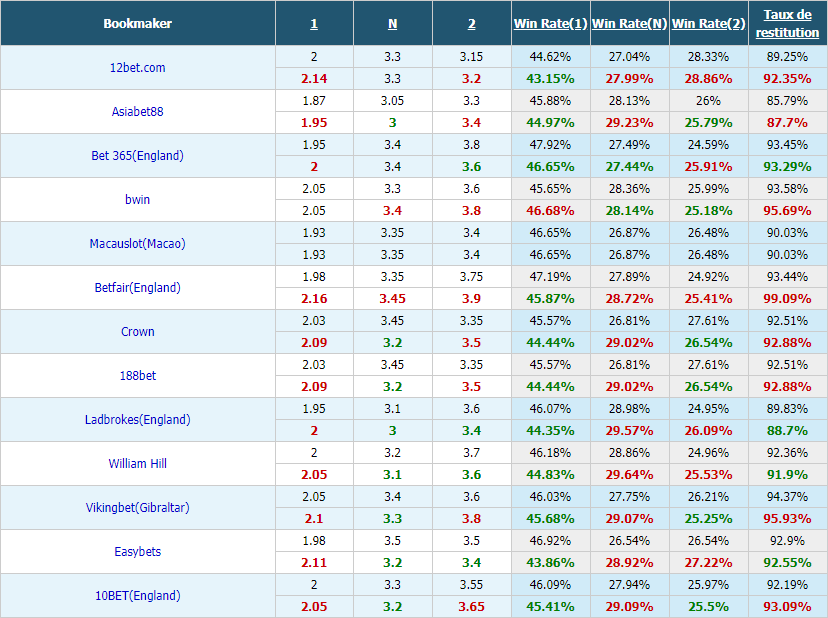
Task: Select Betfair's odds 3.75
Action: [x=472, y=277]
